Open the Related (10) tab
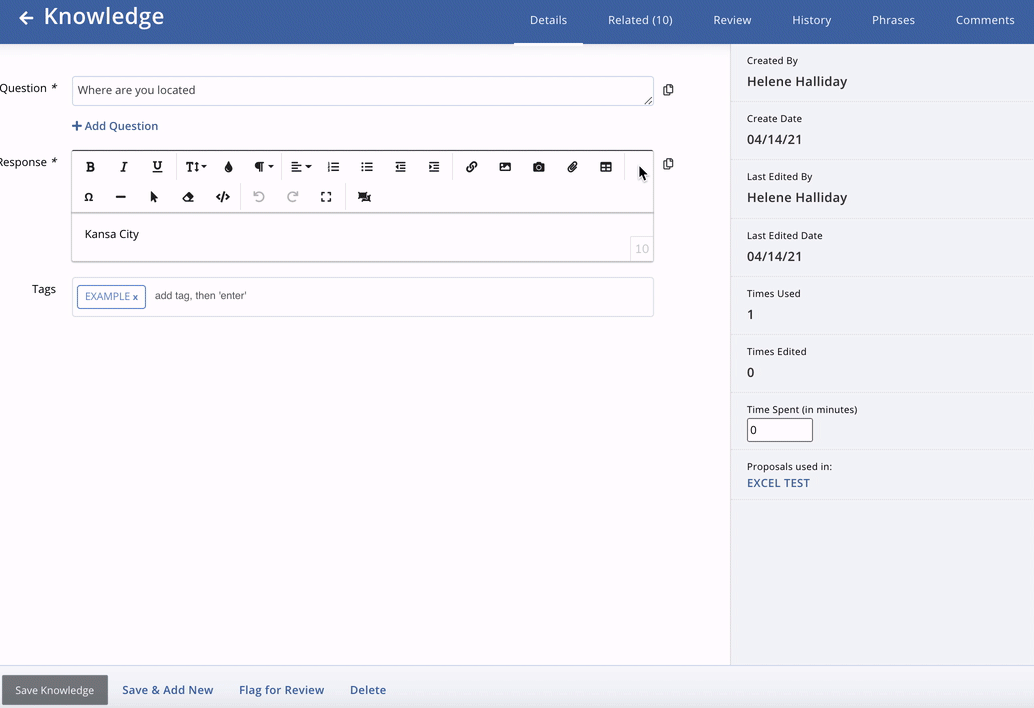1034x708 pixels. (x=640, y=20)
